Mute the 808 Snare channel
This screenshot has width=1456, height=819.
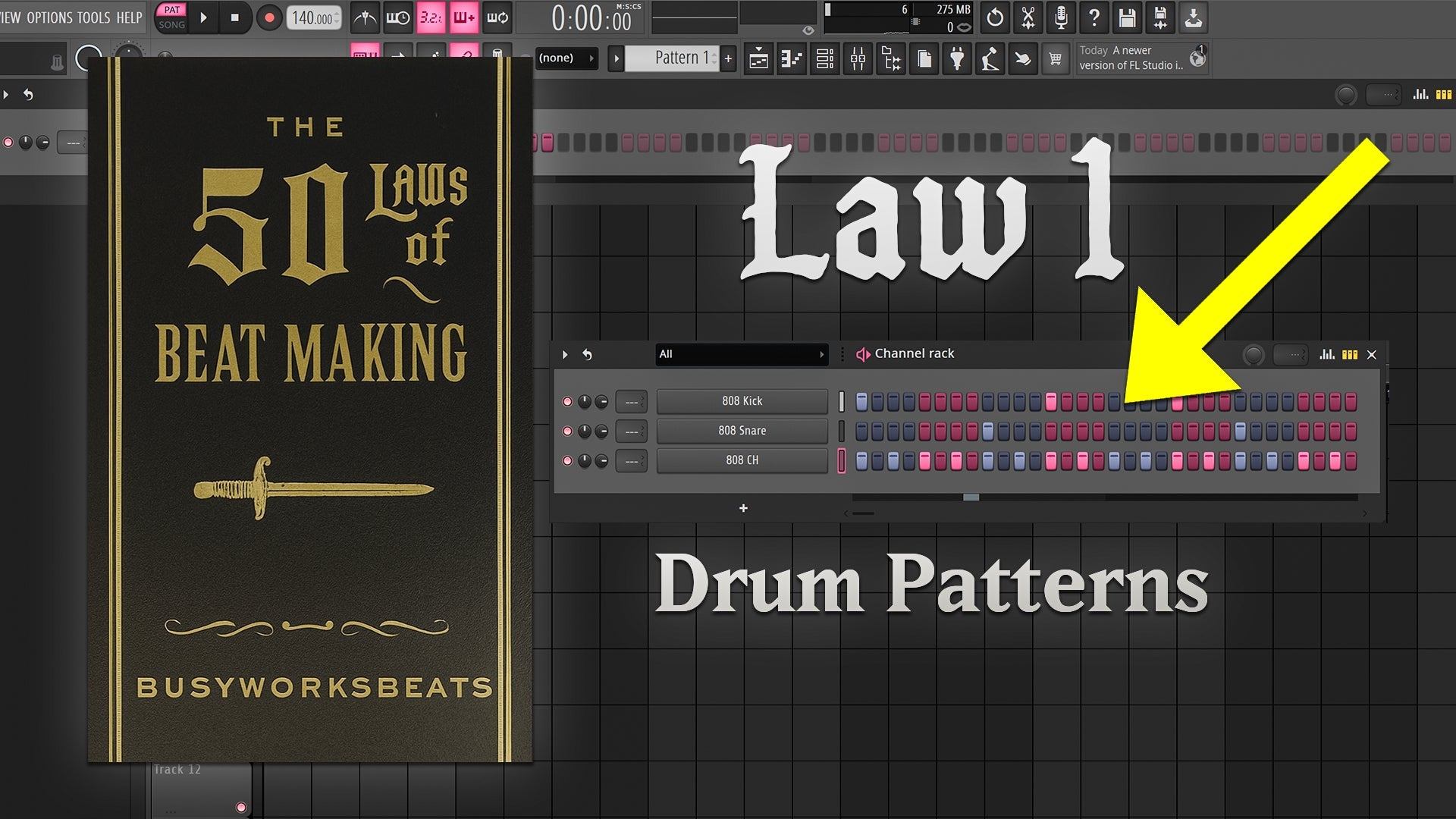pos(567,431)
